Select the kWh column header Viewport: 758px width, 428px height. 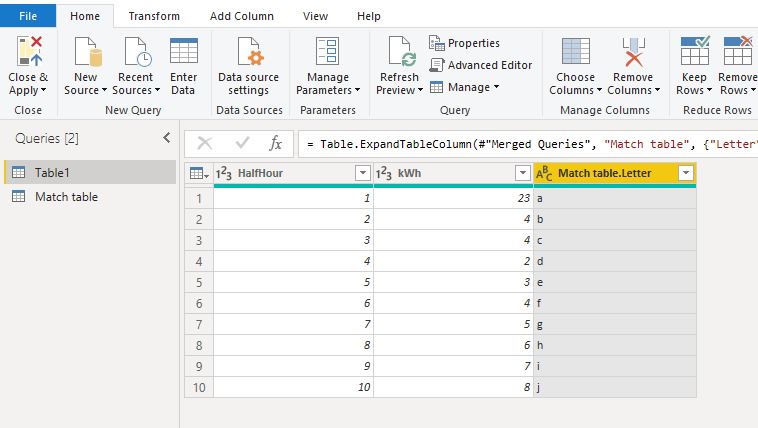pos(453,173)
